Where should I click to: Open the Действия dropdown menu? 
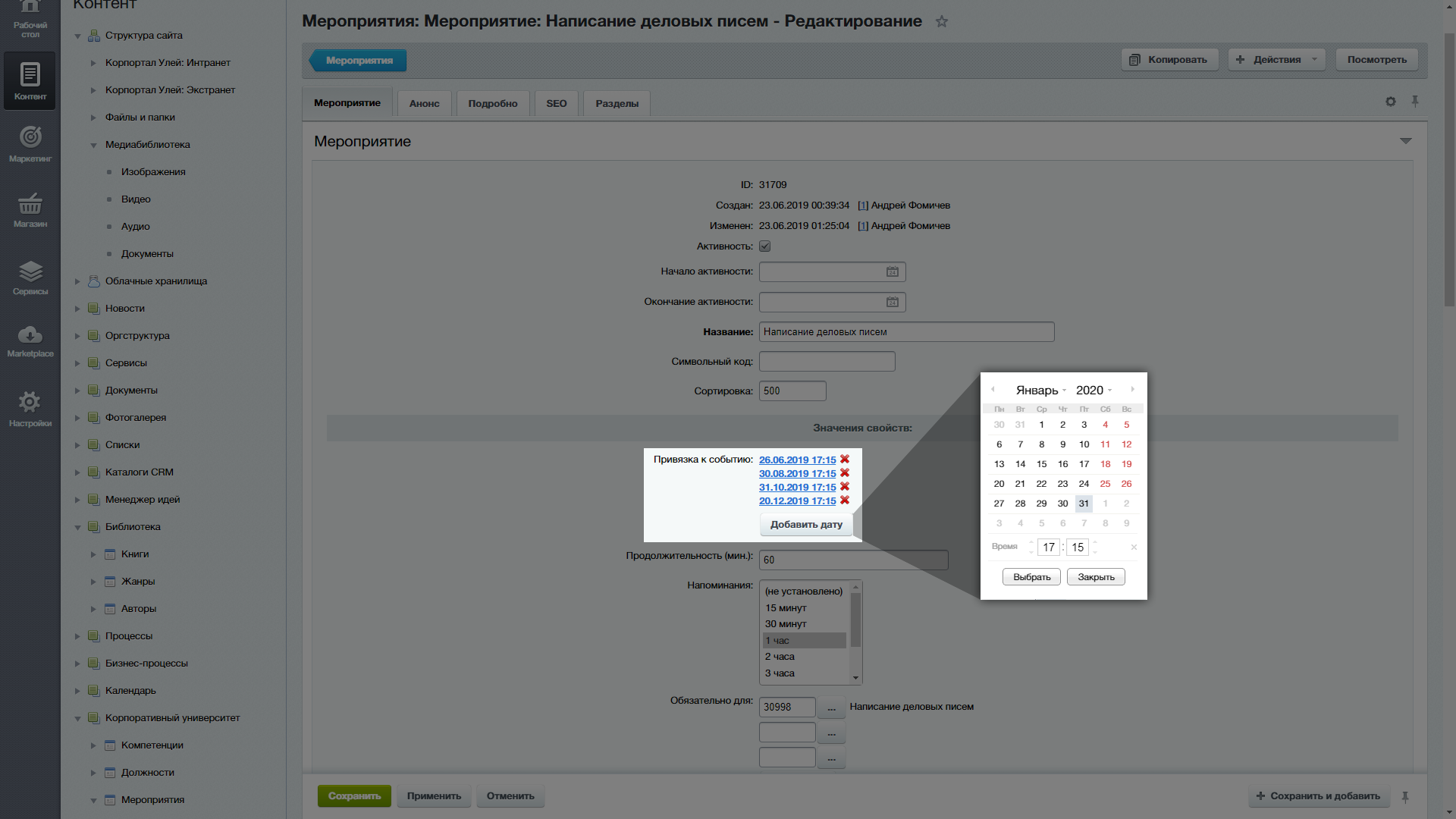1276,60
